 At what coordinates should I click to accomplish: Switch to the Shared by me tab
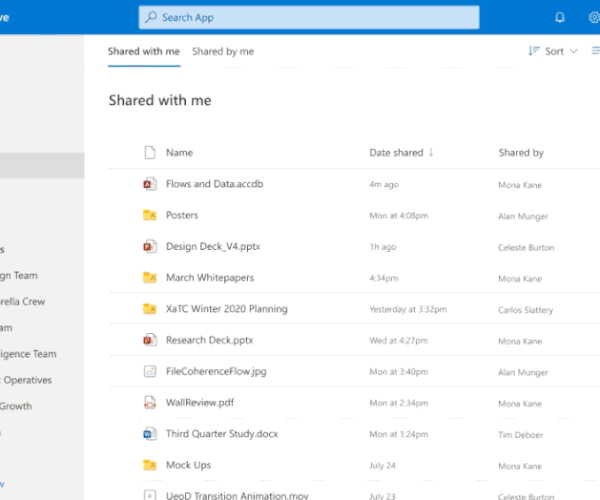pyautogui.click(x=223, y=51)
